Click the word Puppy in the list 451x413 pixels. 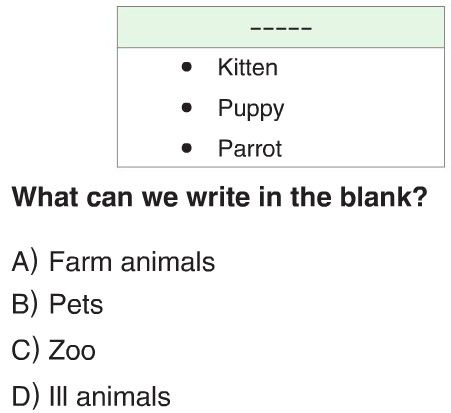[x=251, y=109]
